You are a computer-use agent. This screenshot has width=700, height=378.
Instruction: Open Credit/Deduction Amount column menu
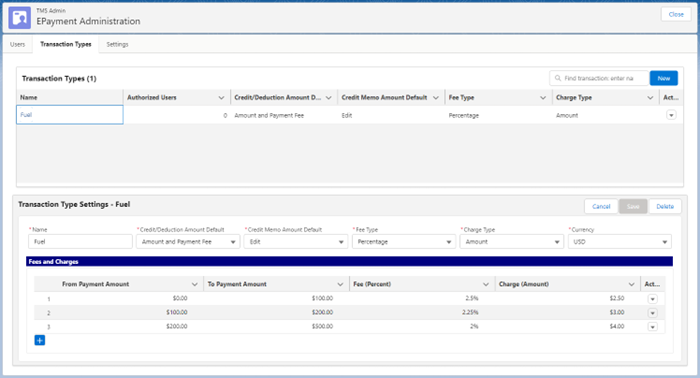[329, 98]
